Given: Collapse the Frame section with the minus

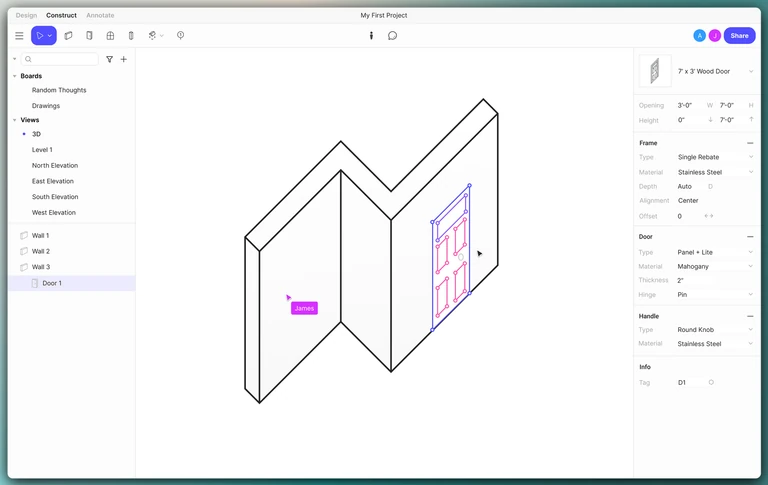Looking at the screenshot, I should pos(750,143).
